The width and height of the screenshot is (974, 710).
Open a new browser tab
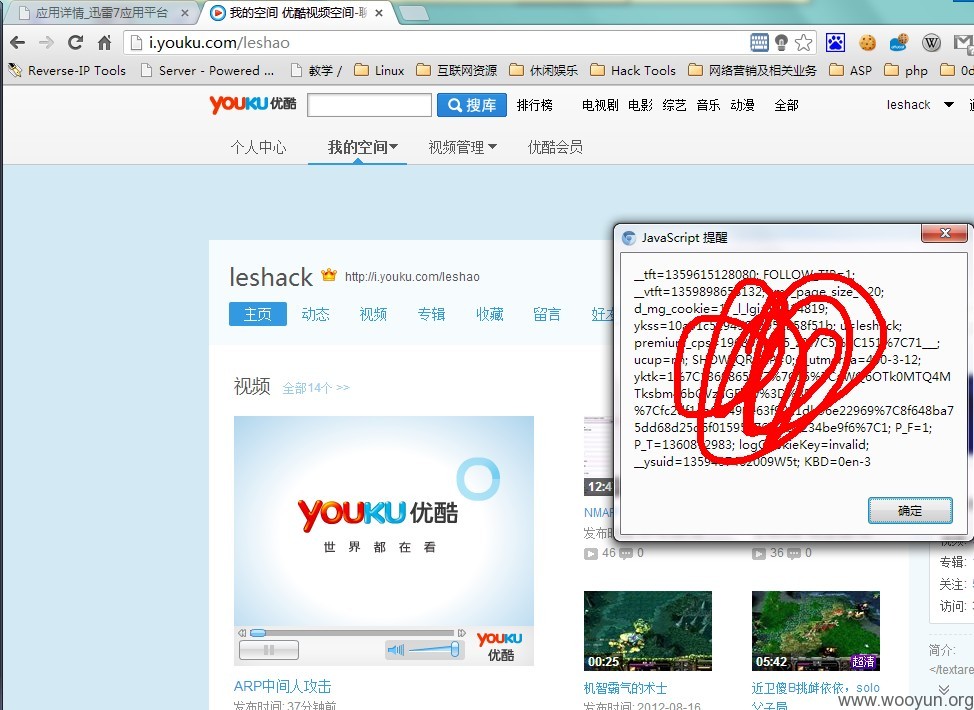413,12
